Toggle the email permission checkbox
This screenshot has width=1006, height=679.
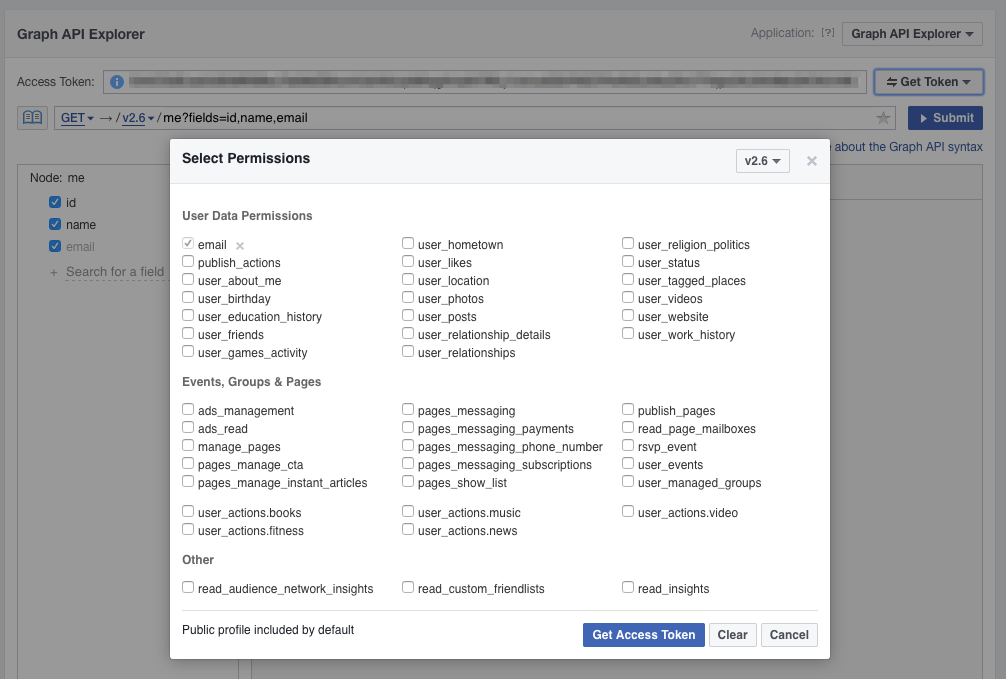pyautogui.click(x=188, y=243)
